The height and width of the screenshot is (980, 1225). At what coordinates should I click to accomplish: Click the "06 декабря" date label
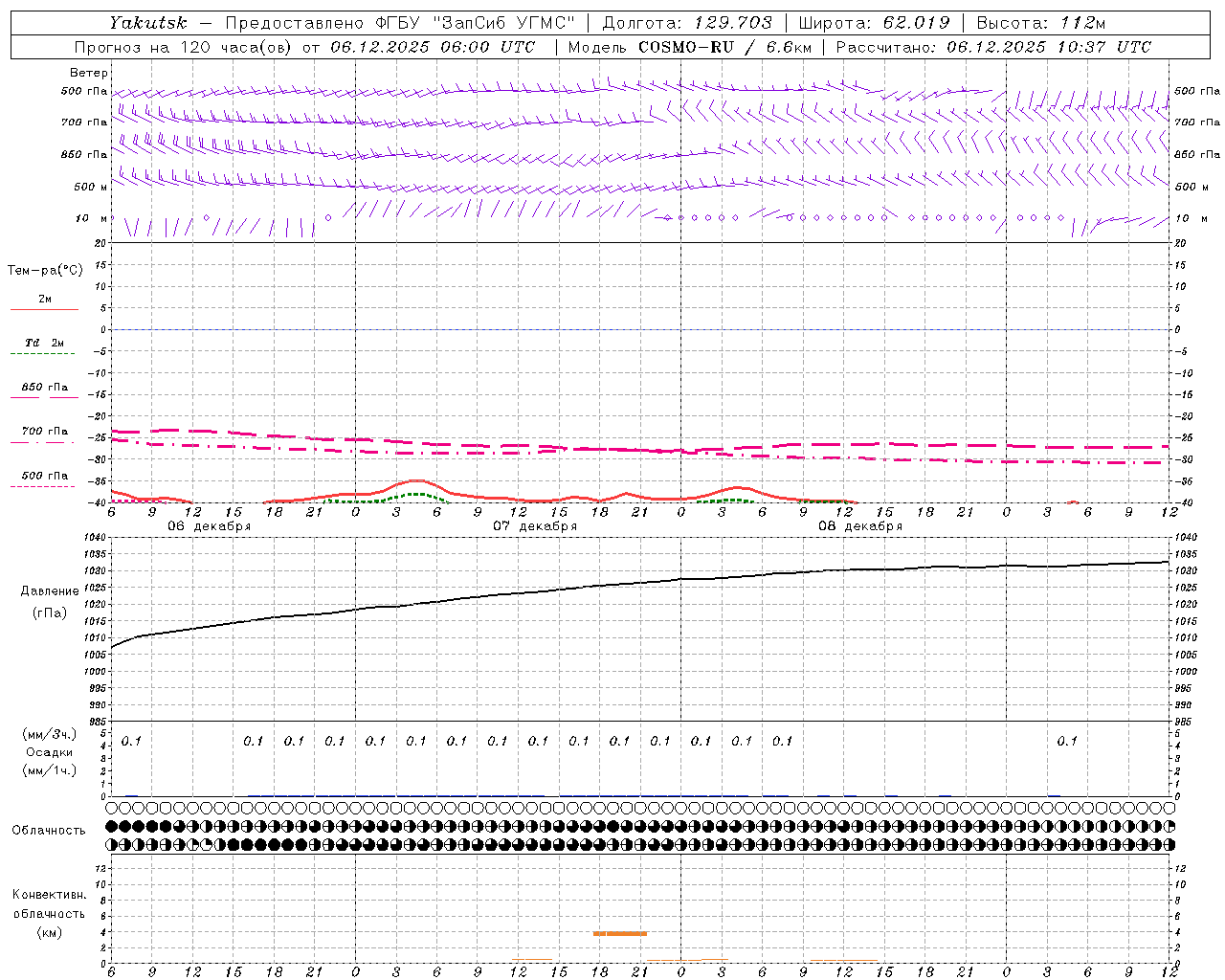[210, 526]
